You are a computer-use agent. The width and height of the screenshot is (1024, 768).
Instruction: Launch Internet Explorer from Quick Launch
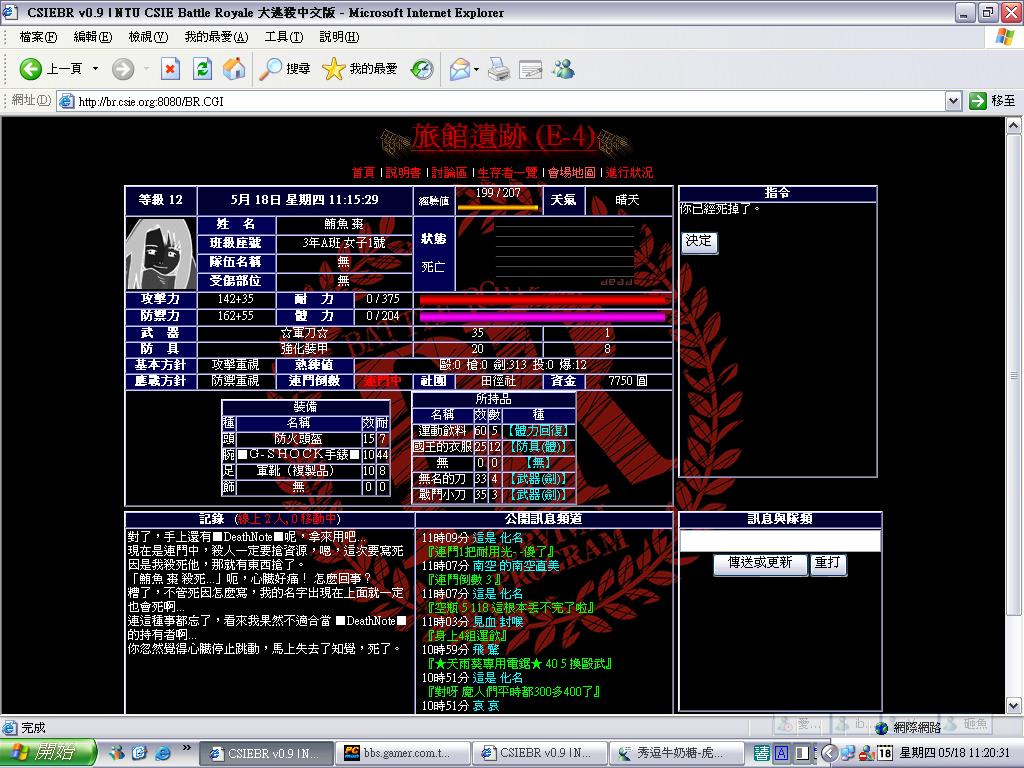click(x=163, y=754)
